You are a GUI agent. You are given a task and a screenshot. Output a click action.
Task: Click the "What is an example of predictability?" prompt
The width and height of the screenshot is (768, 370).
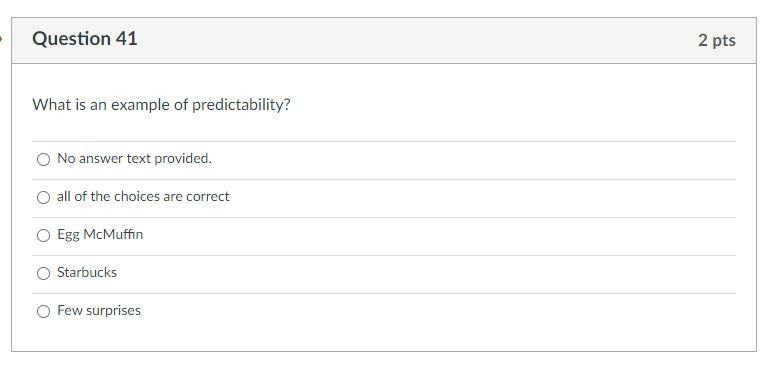coord(161,105)
